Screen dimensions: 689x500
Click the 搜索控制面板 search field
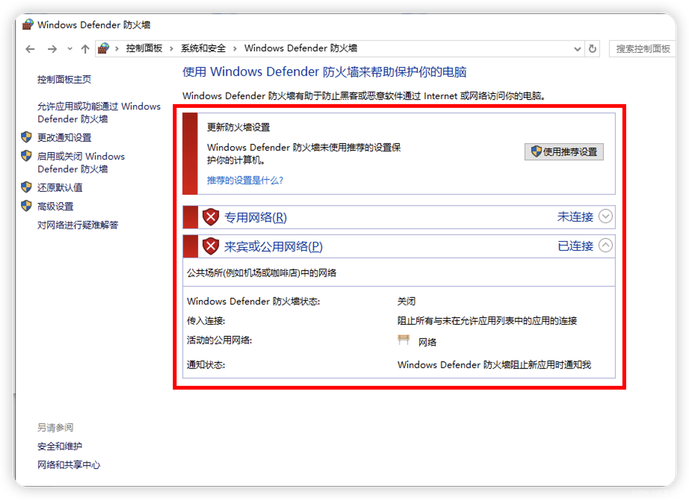pos(641,48)
